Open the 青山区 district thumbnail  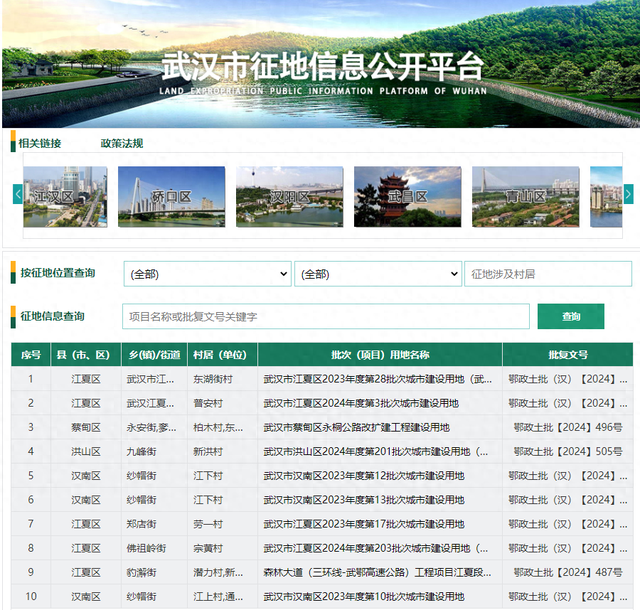[x=525, y=197]
